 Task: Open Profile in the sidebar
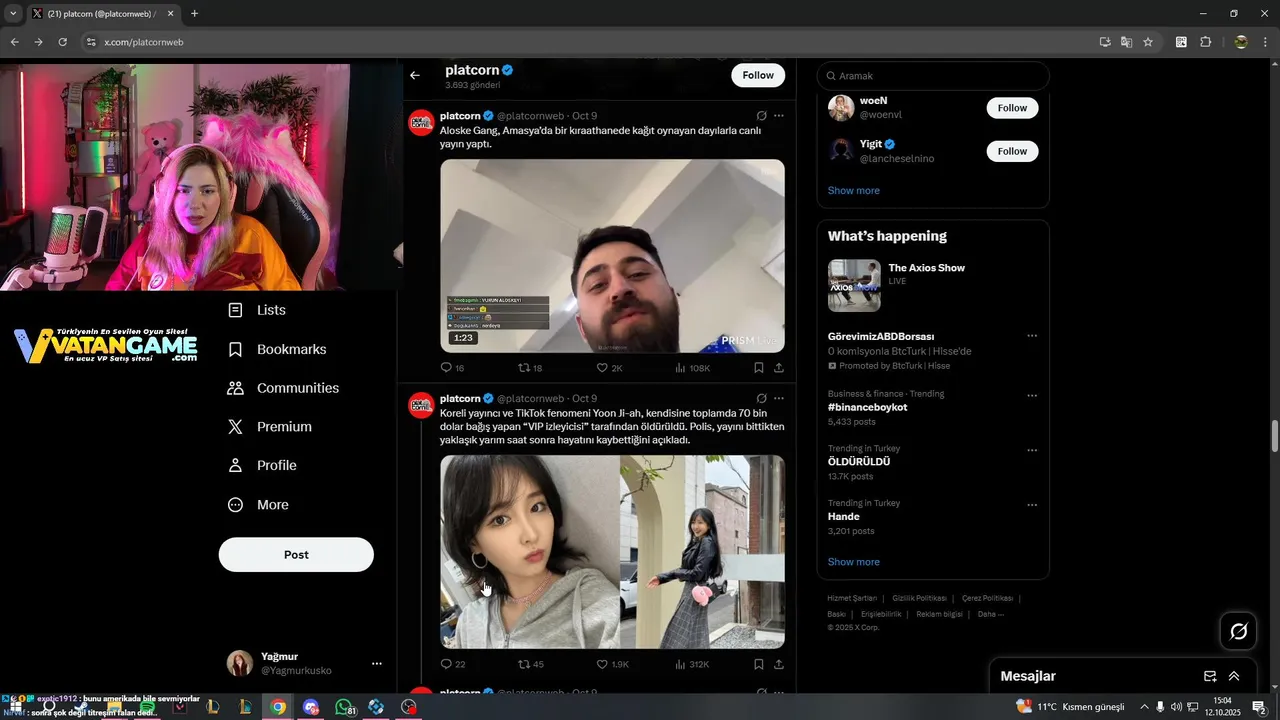pos(262,465)
